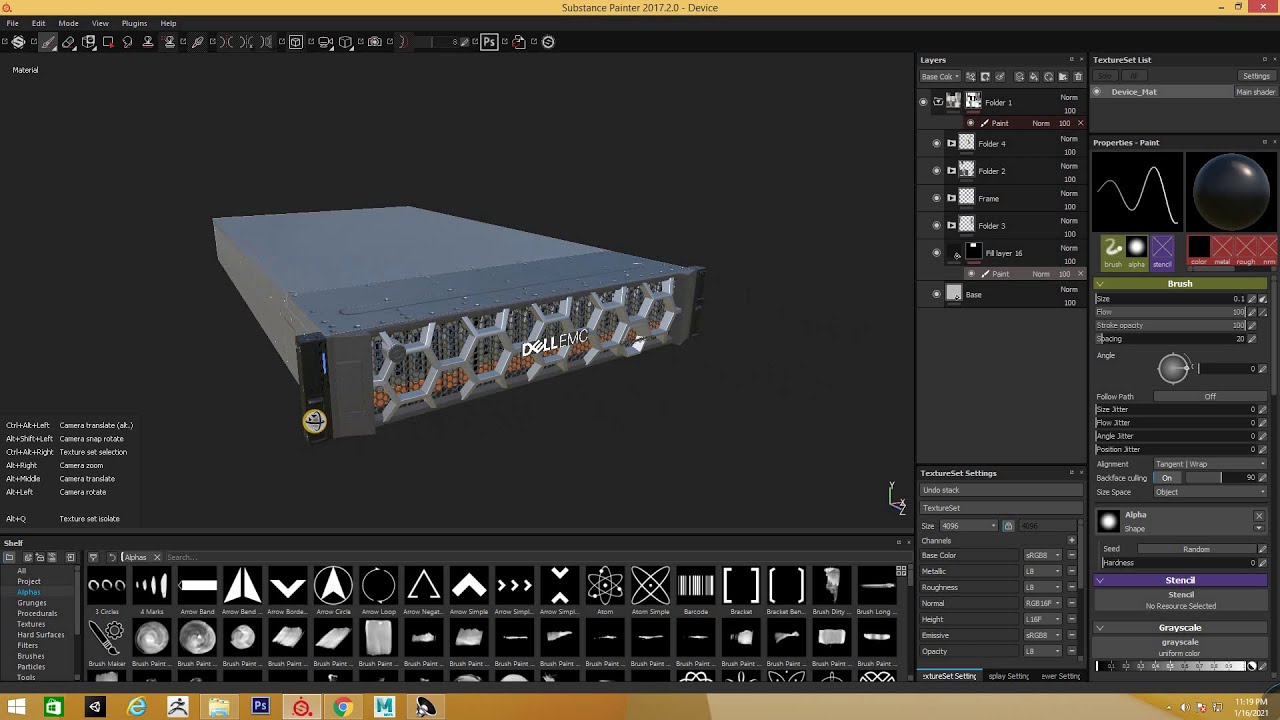Filter the shelf with the funnel icon
The height and width of the screenshot is (720, 1280).
93,557
